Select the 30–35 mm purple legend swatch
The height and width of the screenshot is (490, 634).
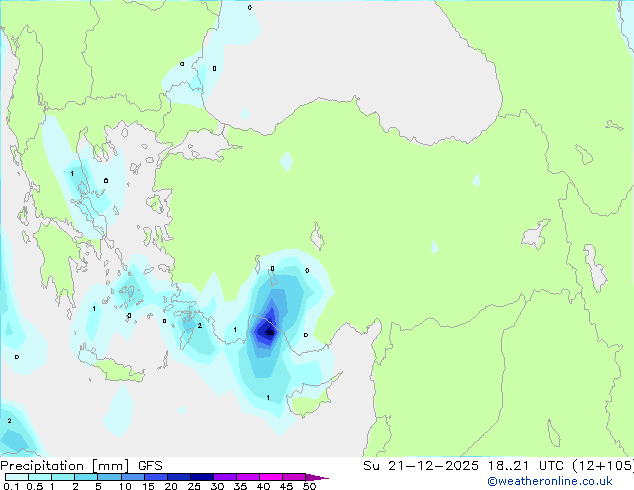(x=225, y=477)
